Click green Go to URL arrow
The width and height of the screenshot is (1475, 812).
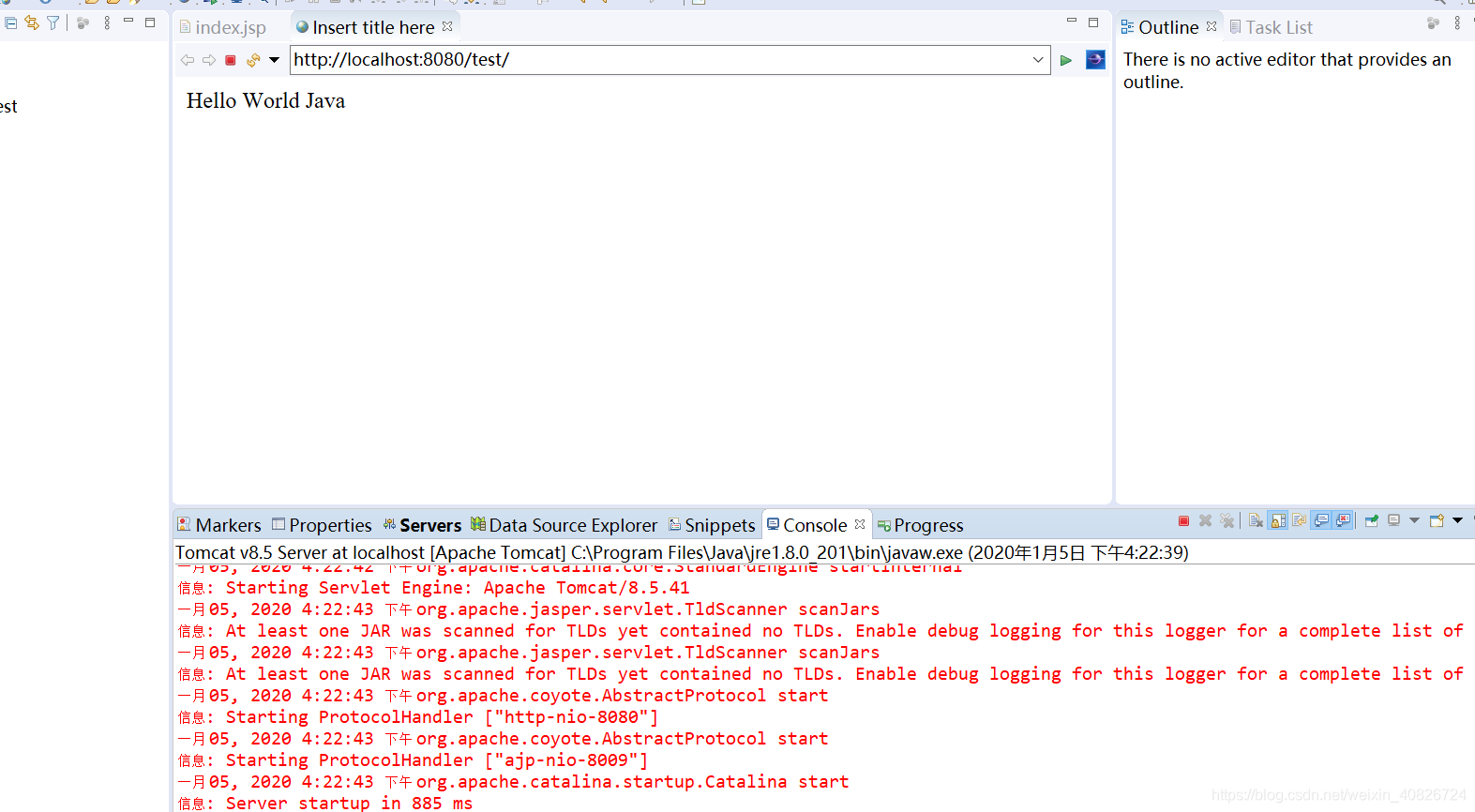(1066, 60)
